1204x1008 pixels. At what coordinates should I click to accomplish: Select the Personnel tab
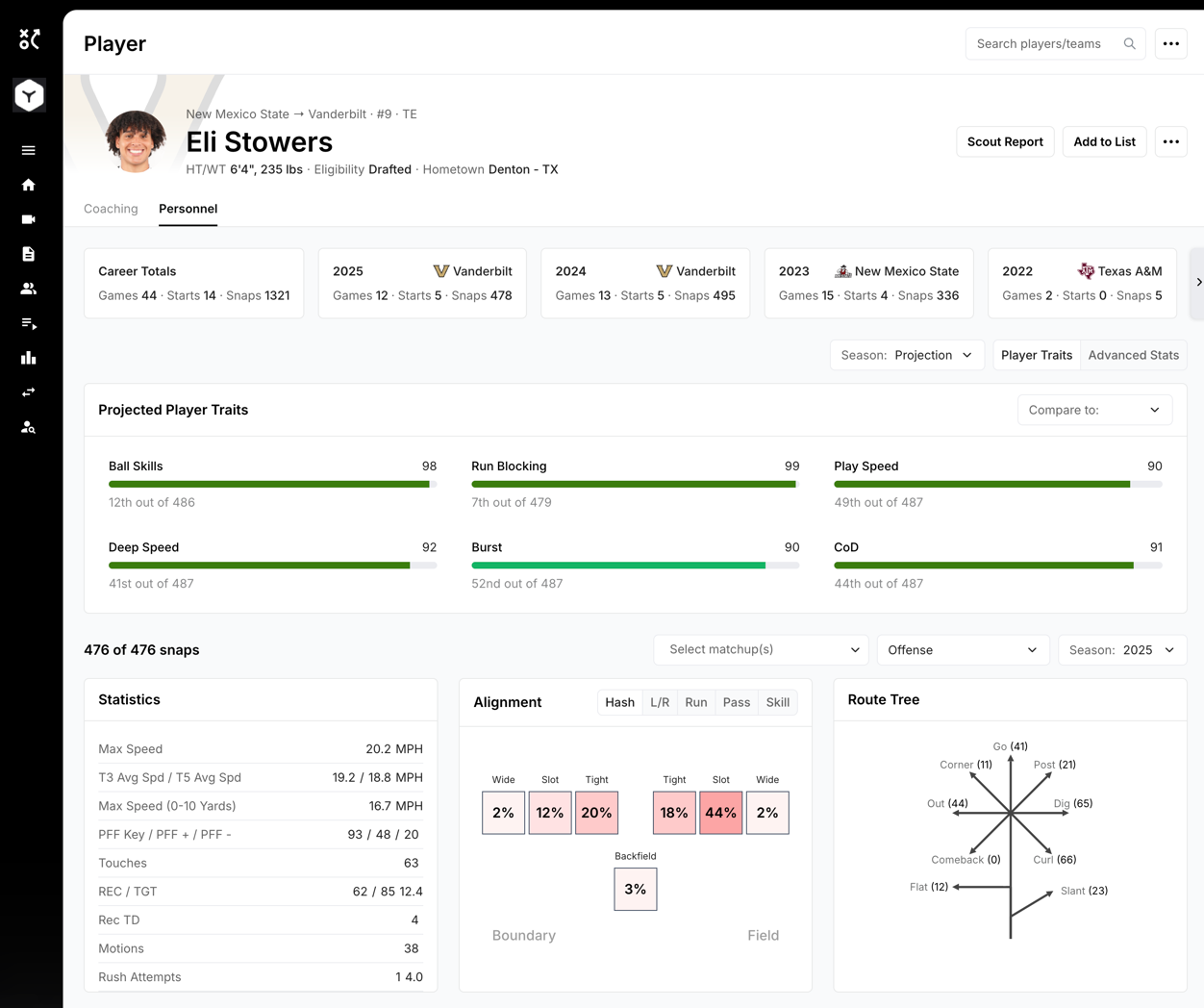coord(188,209)
